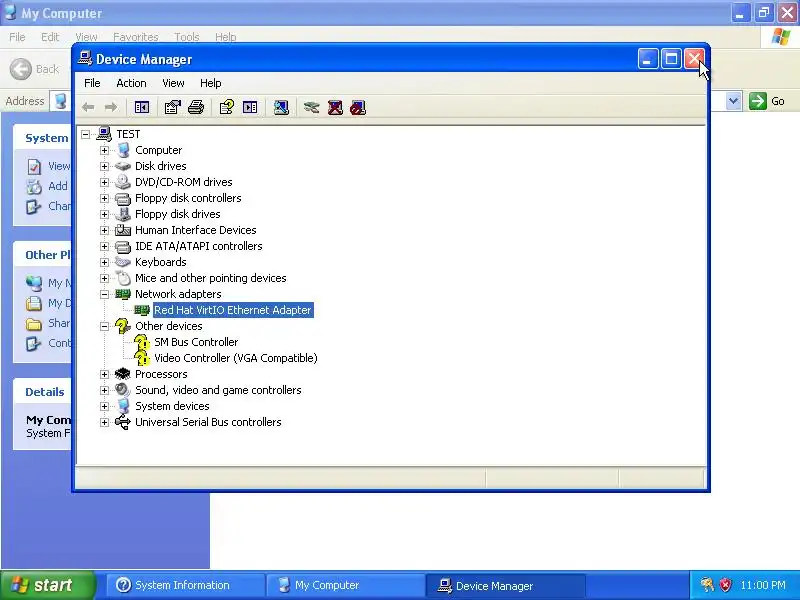Screen dimensions: 800x600
Task: Expand the Processors category
Action: point(105,374)
